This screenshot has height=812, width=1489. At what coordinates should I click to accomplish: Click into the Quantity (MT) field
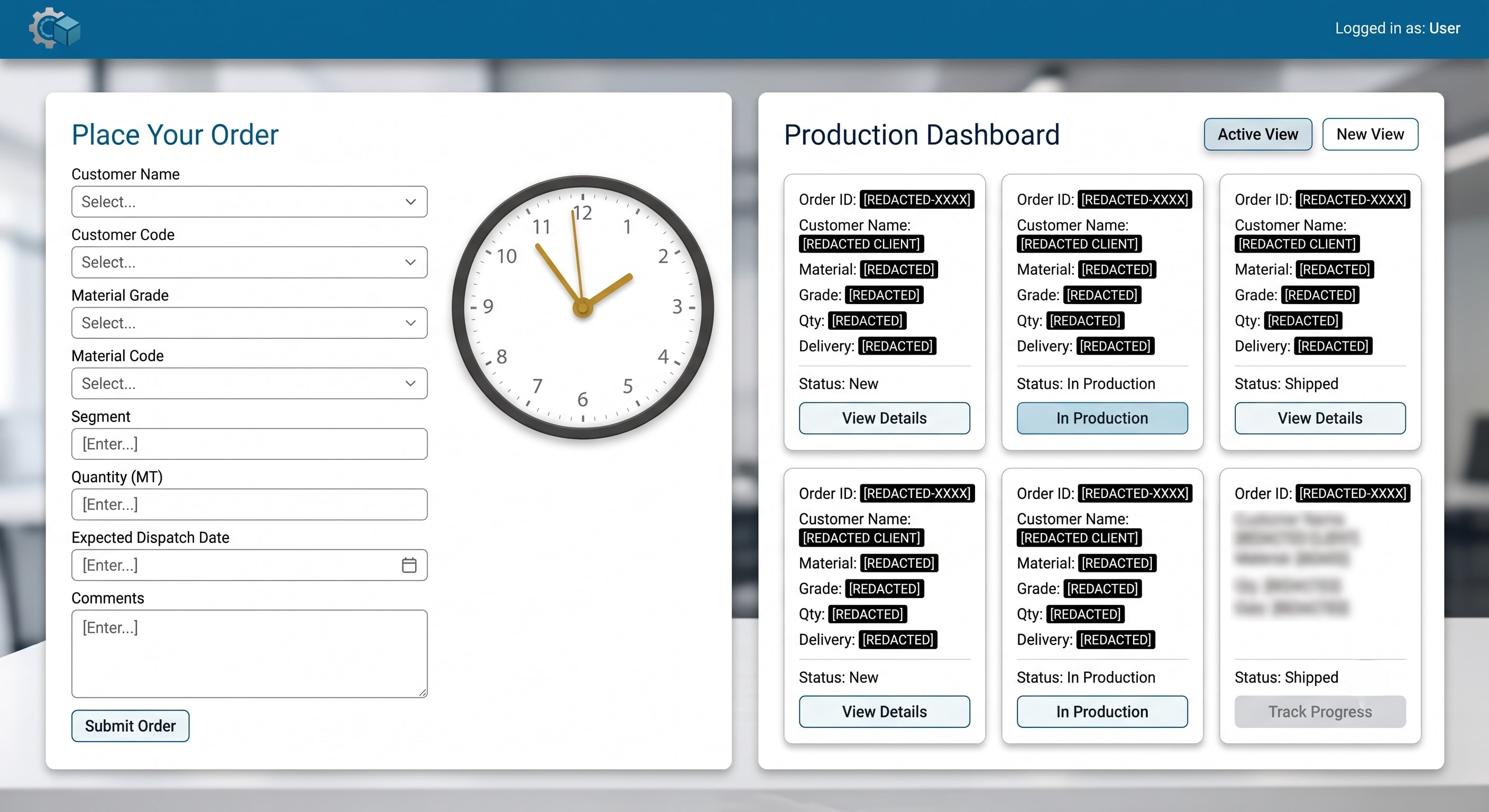tap(249, 504)
